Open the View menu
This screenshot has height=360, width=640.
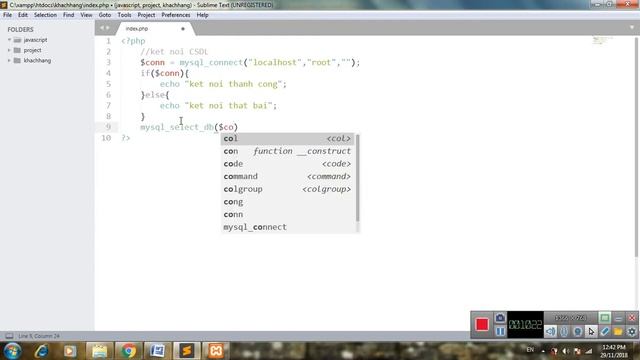coord(86,15)
